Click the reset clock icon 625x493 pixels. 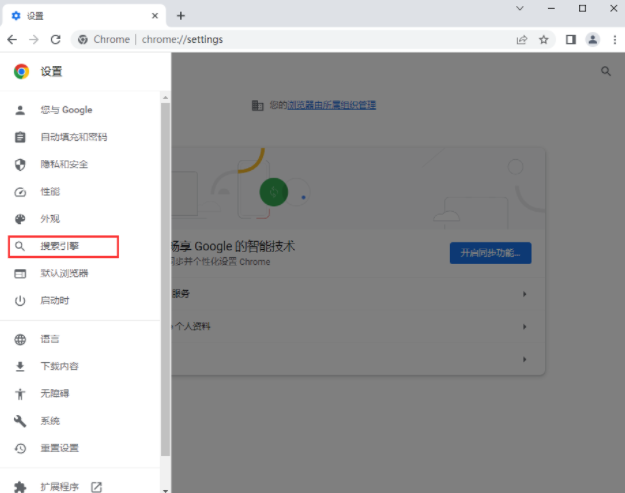click(20, 448)
